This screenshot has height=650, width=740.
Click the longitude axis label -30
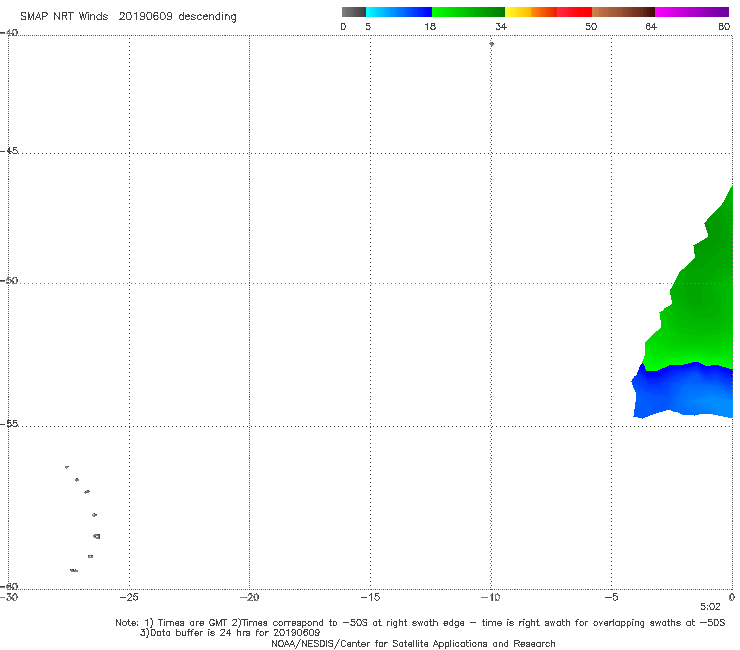9,597
